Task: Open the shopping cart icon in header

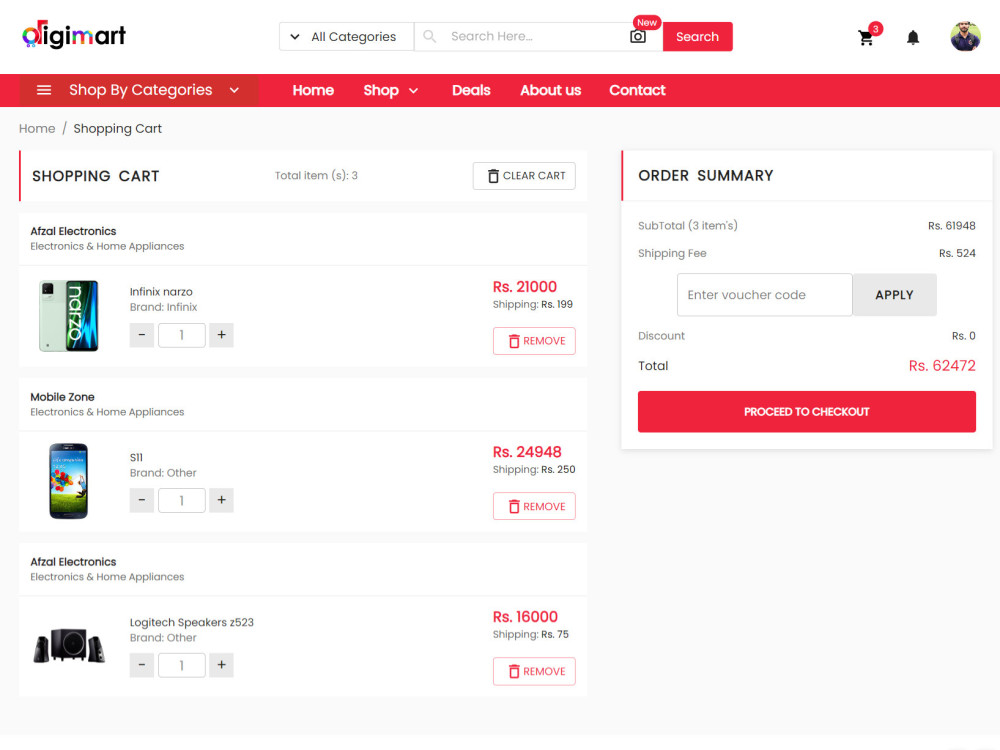Action: pyautogui.click(x=865, y=38)
